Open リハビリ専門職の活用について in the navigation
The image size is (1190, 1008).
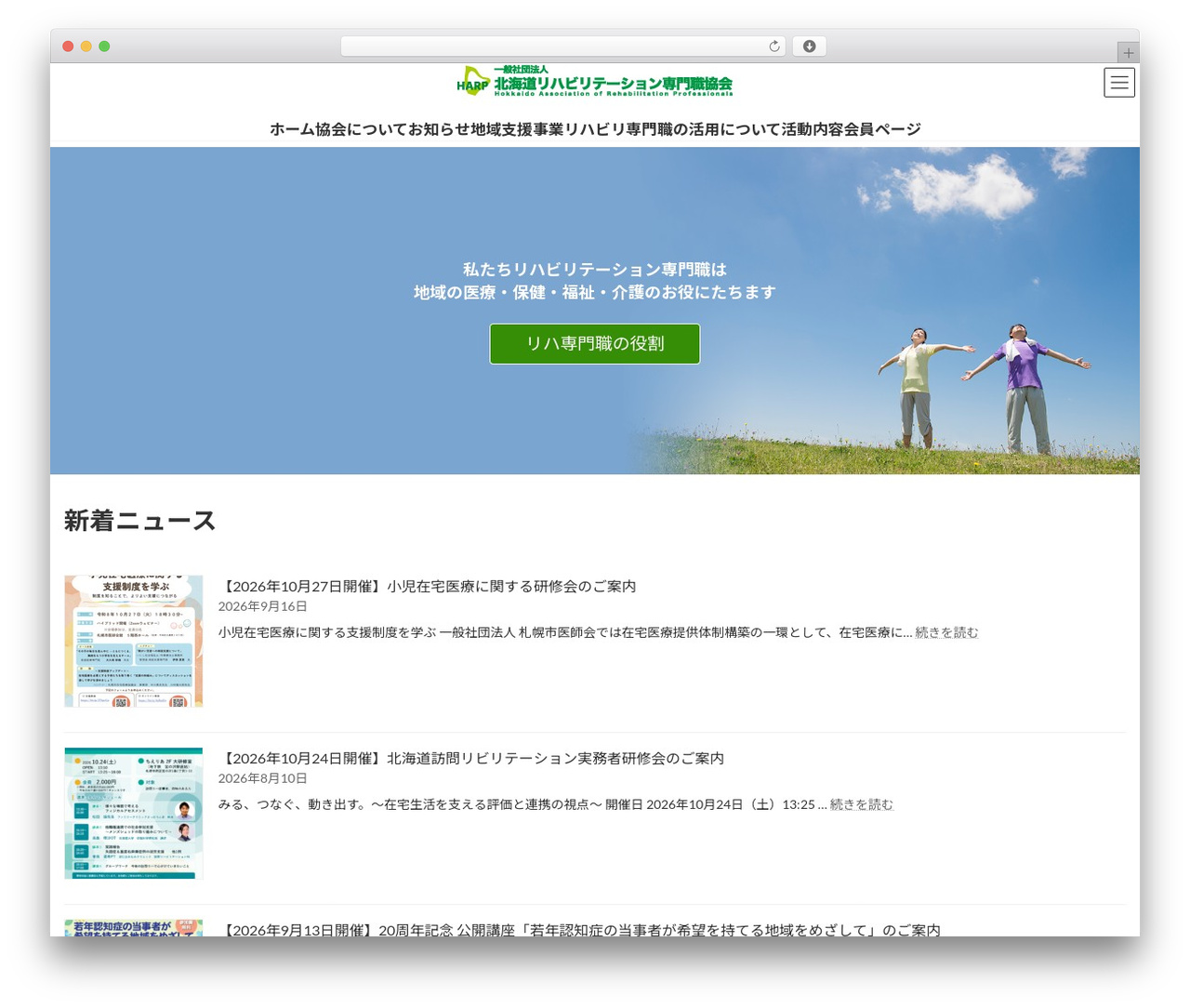[672, 129]
